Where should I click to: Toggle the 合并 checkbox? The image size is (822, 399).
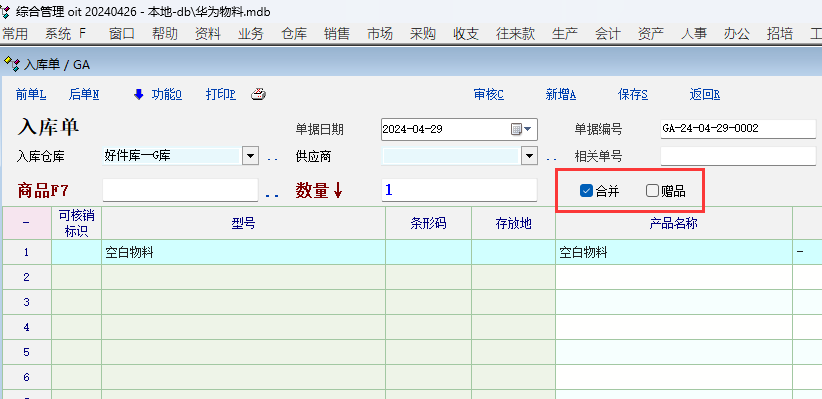click(x=586, y=191)
